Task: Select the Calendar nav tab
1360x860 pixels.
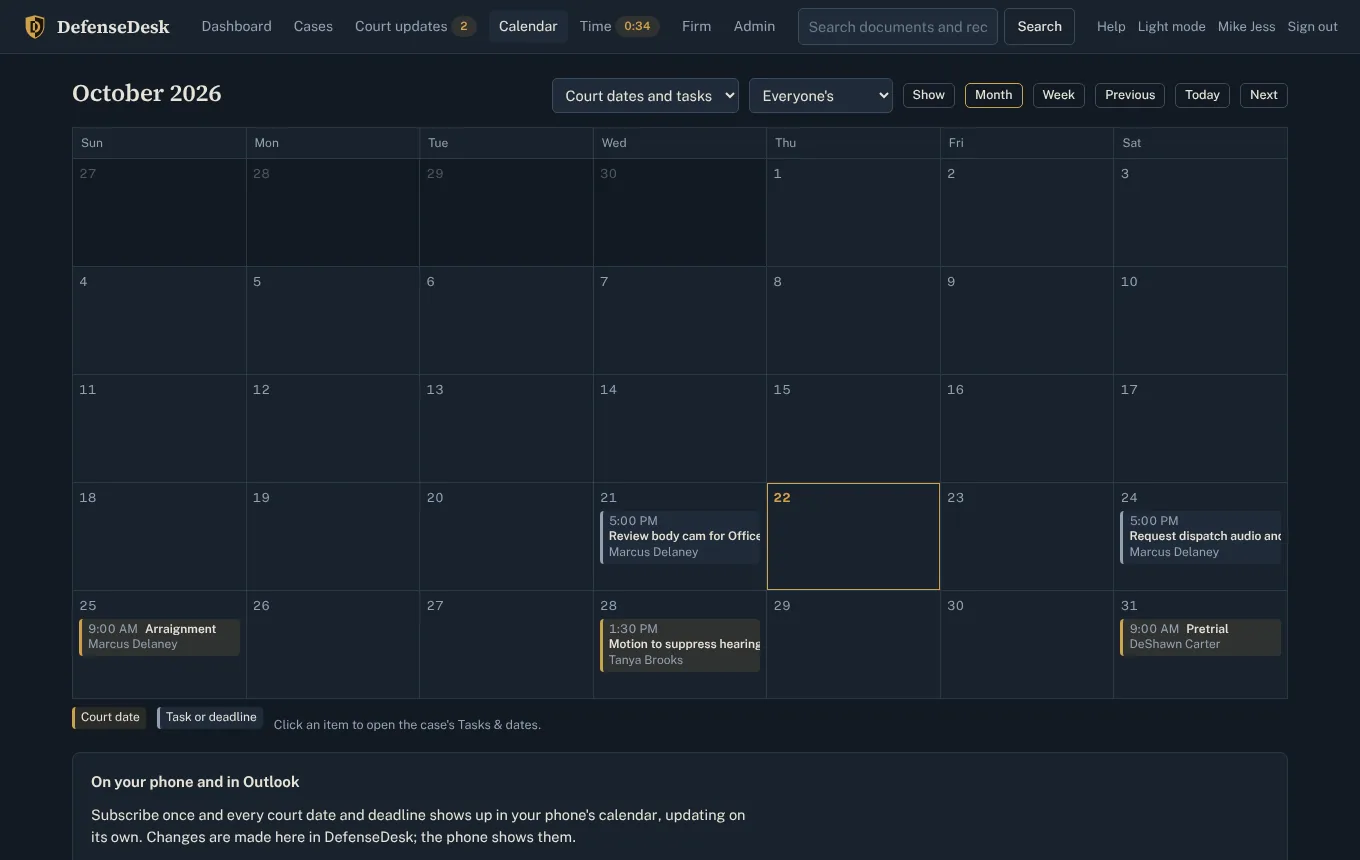Action: click(x=528, y=27)
